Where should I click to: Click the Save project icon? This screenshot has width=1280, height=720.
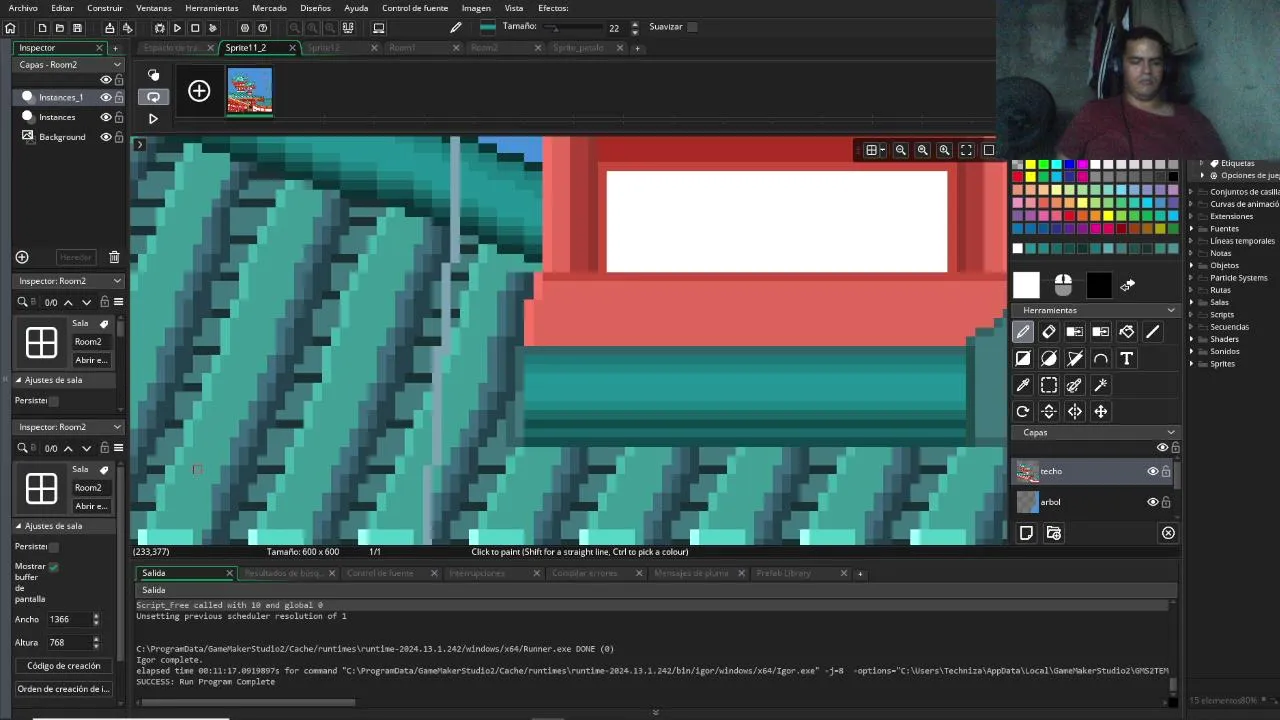(x=77, y=28)
